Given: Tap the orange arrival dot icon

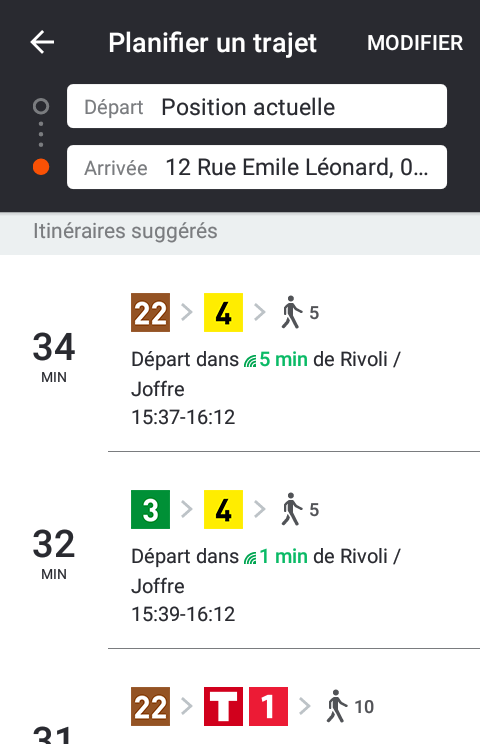Looking at the screenshot, I should point(41,167).
